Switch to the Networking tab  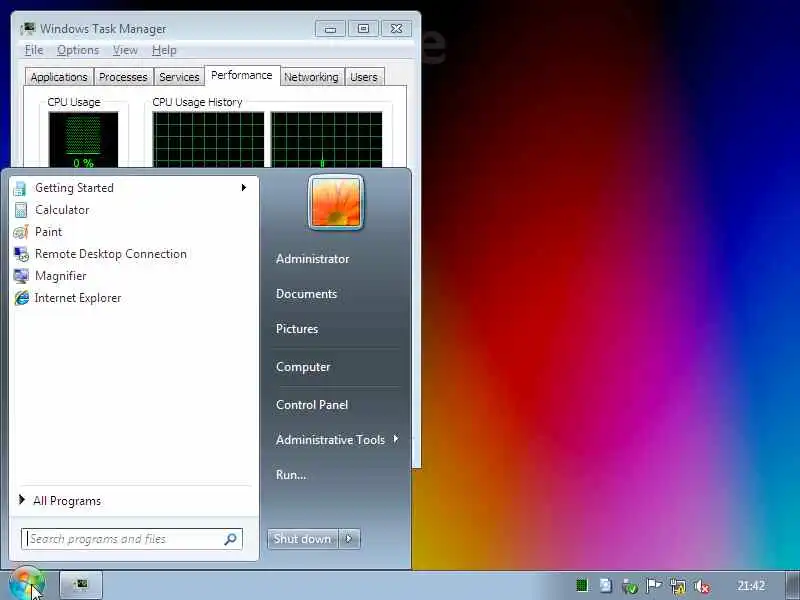(311, 77)
